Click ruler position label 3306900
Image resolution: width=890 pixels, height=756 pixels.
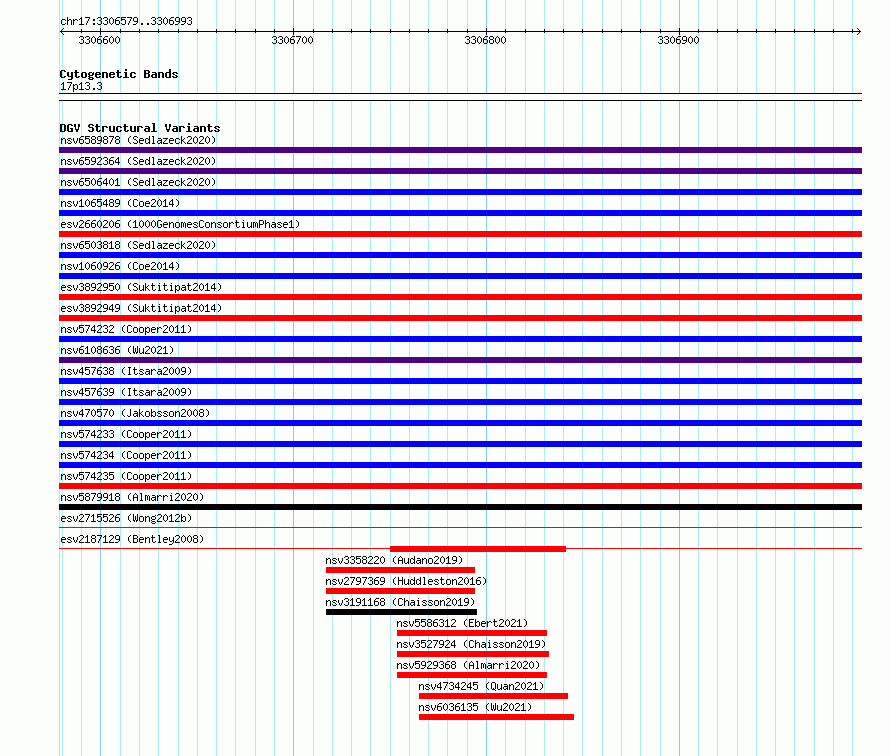tap(678, 40)
